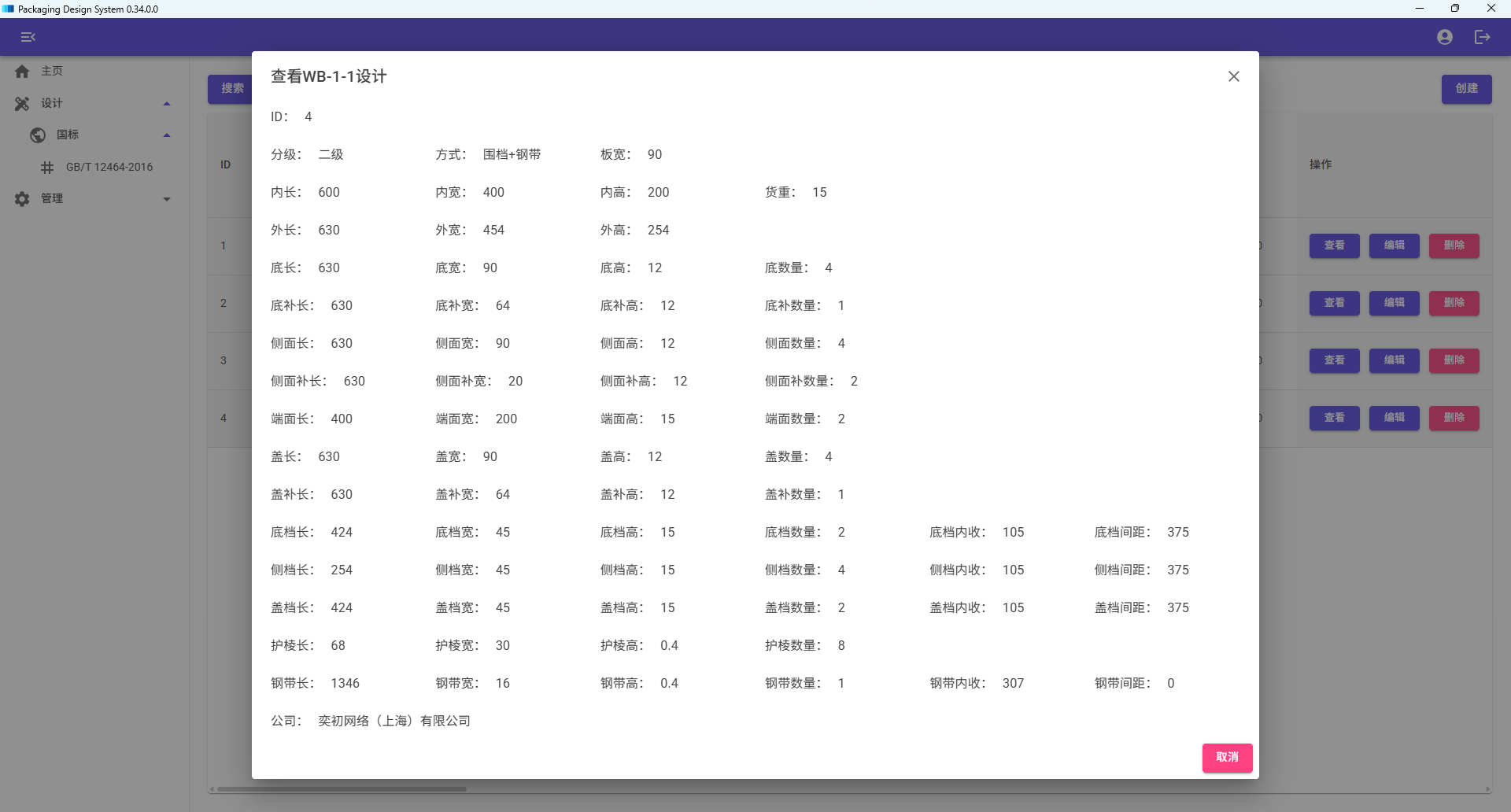
Task: Click the 钢带内收 value 307
Action: coord(1014,683)
